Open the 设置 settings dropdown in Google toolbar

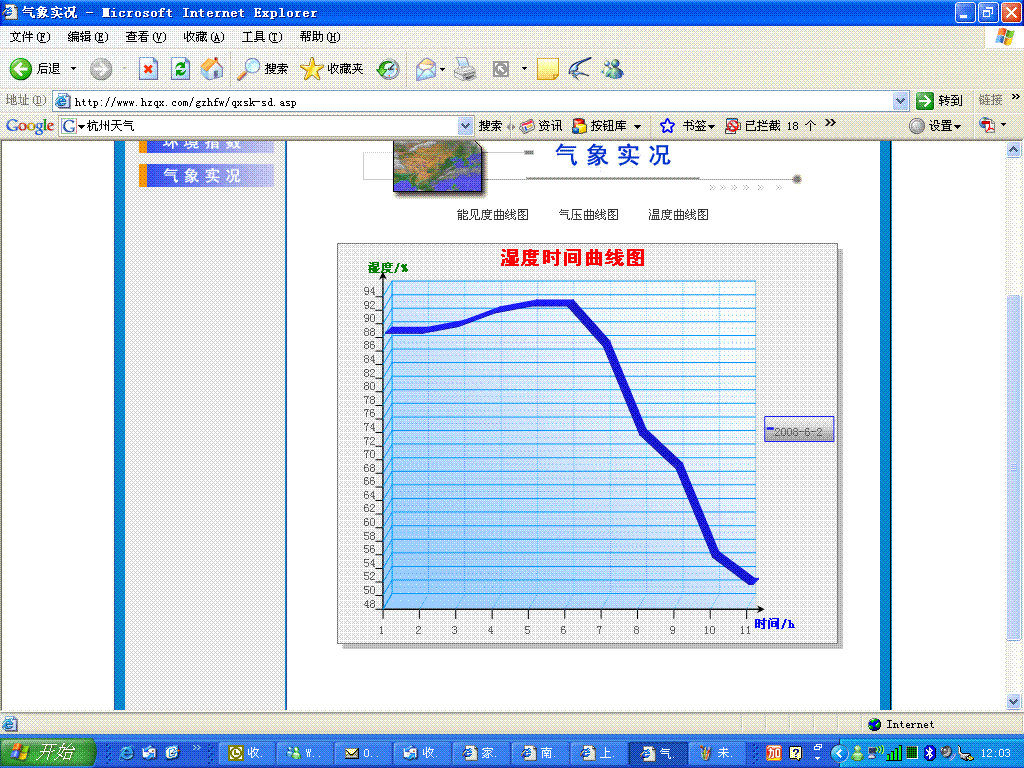point(935,126)
